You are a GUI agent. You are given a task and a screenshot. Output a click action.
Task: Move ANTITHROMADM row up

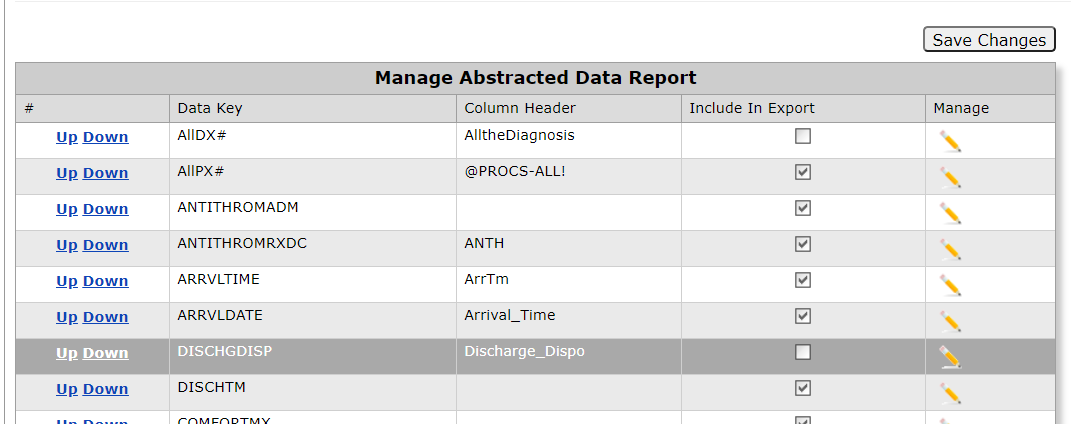tap(66, 210)
